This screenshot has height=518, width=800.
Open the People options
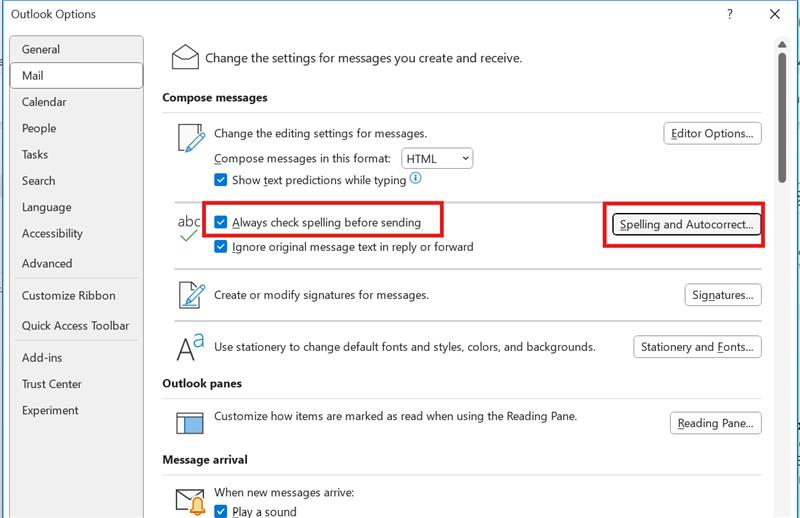[x=77, y=128]
